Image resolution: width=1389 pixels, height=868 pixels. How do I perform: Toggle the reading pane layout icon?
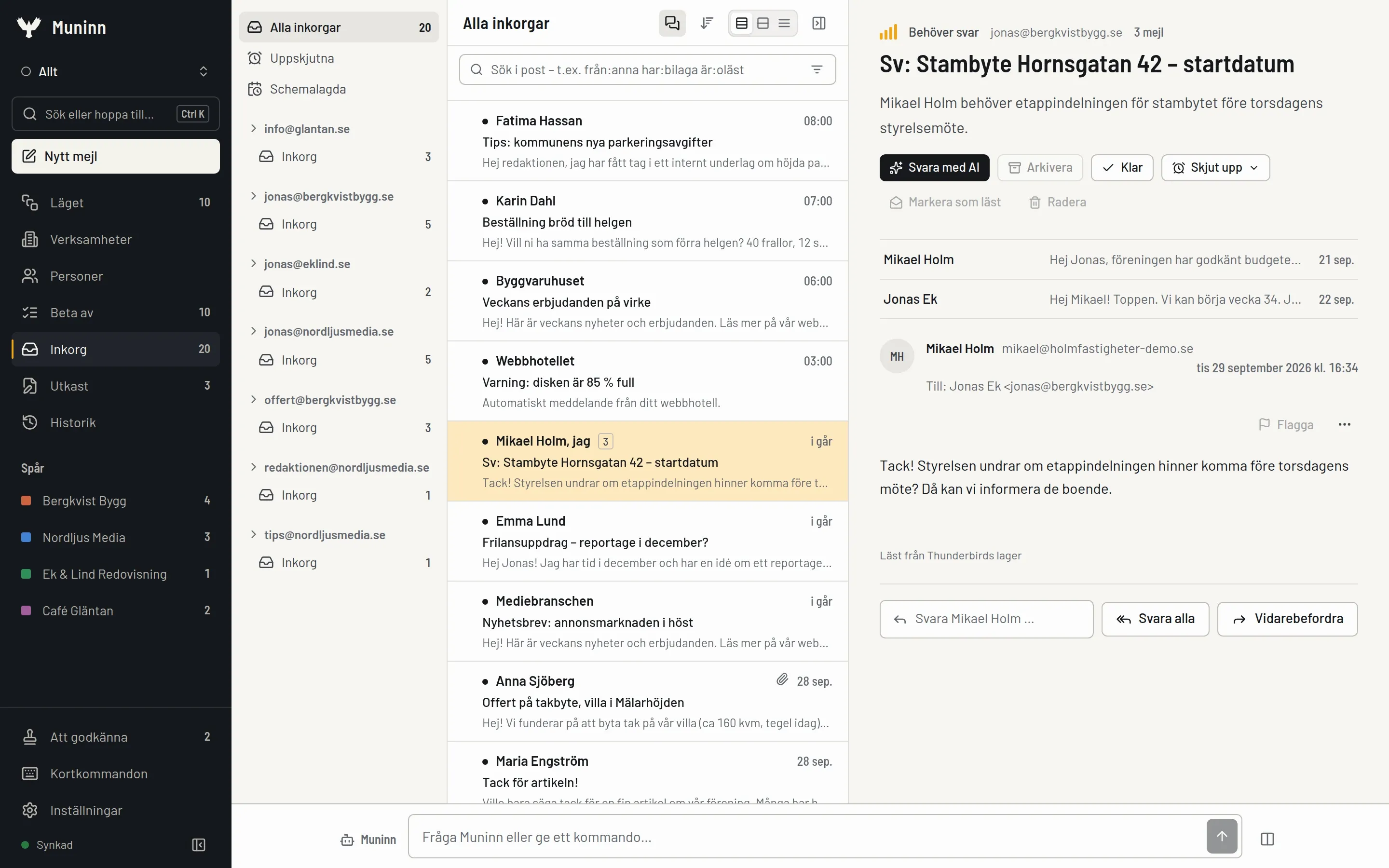[x=818, y=24]
